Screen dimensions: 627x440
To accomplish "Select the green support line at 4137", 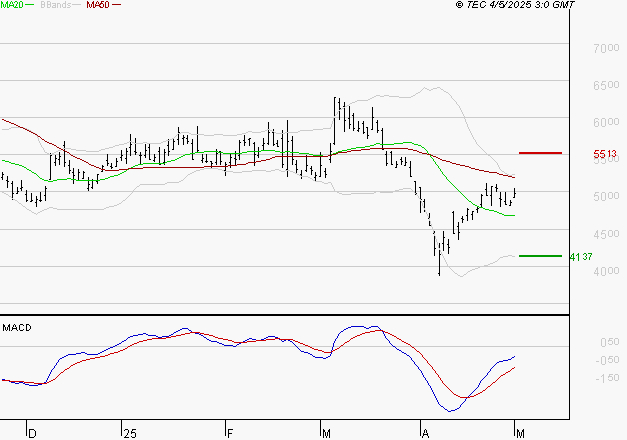I will pos(540,256).
